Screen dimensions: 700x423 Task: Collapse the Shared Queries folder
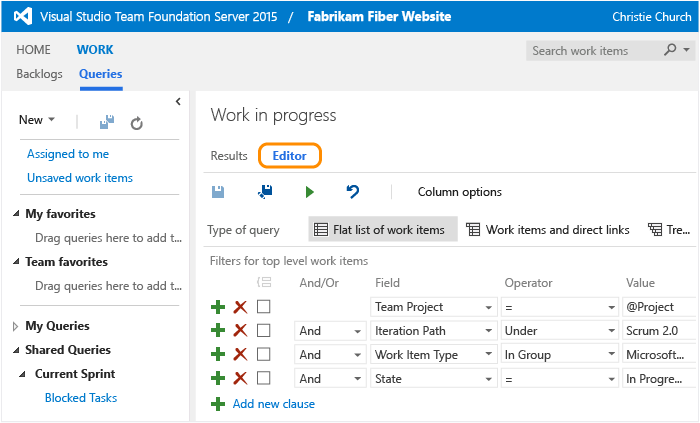click(16, 350)
